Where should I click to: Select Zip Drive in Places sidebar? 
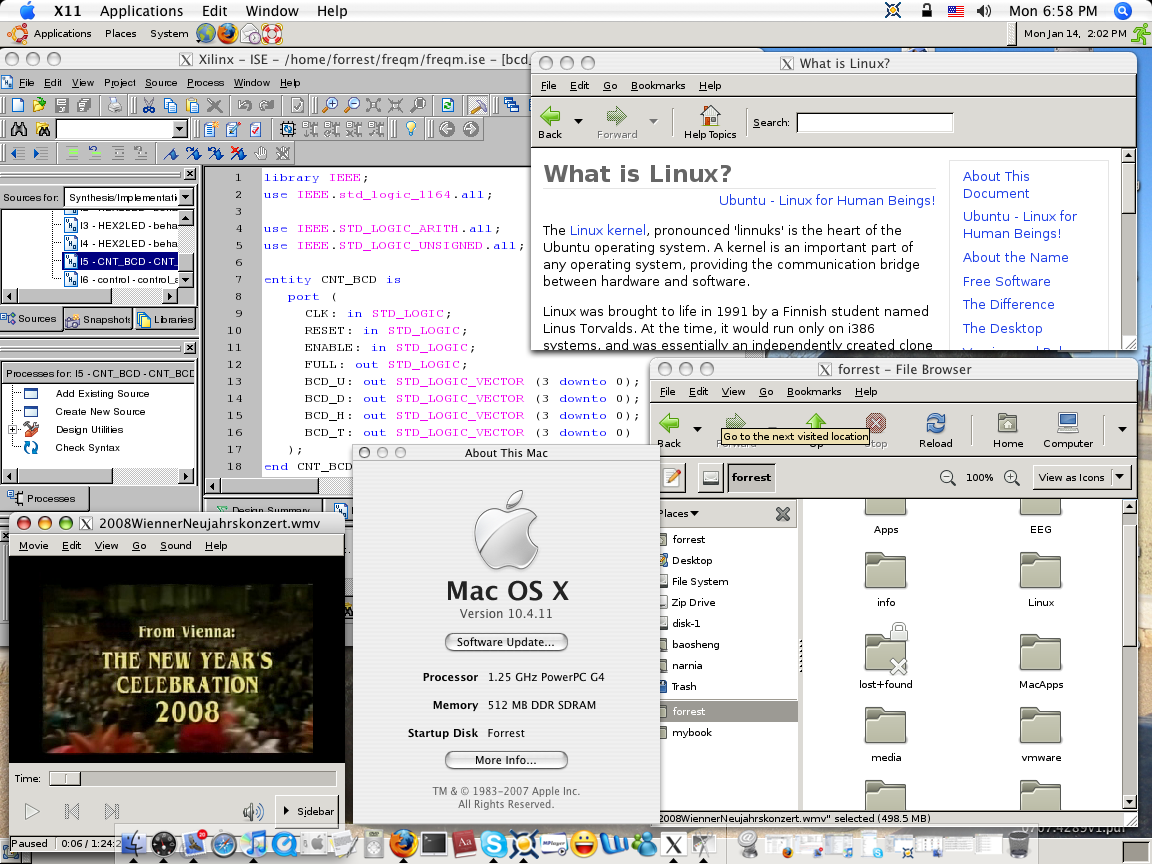click(693, 602)
